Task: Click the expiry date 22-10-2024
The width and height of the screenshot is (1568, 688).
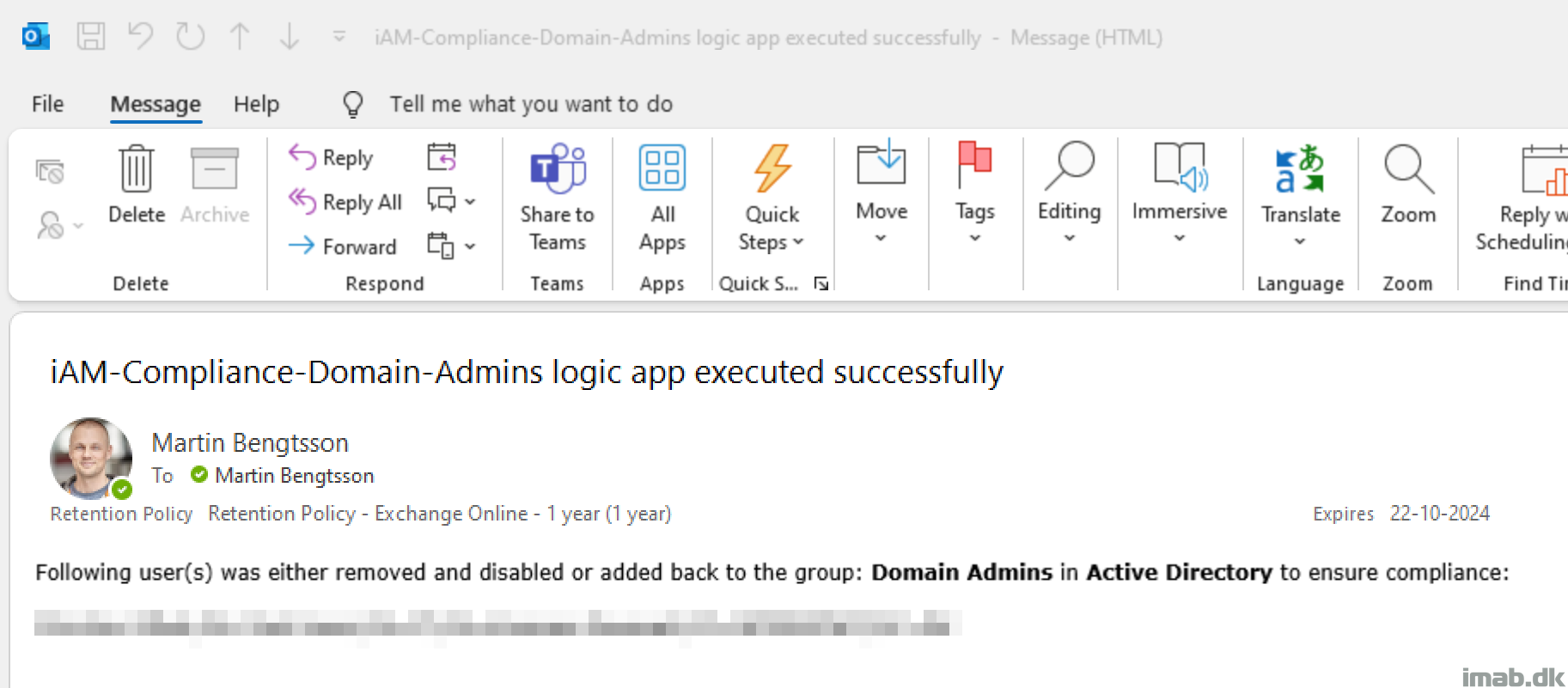Action: 1440,513
